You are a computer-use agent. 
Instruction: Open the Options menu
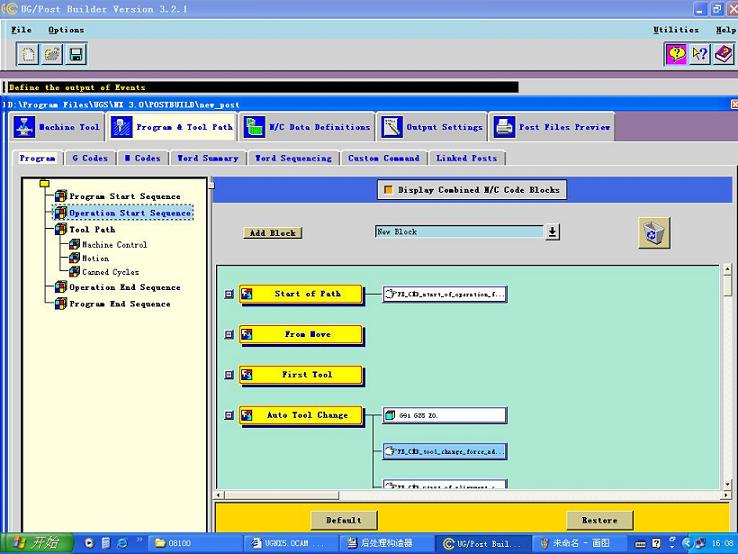coord(66,30)
